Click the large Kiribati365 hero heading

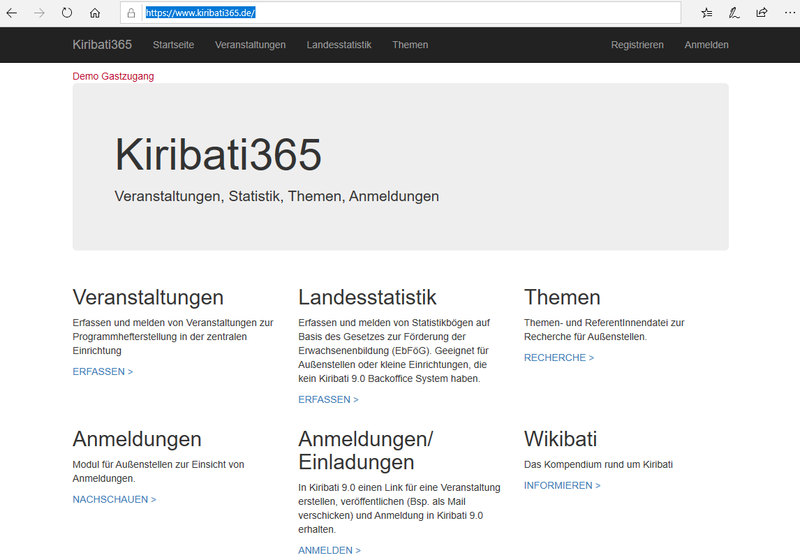(x=218, y=155)
